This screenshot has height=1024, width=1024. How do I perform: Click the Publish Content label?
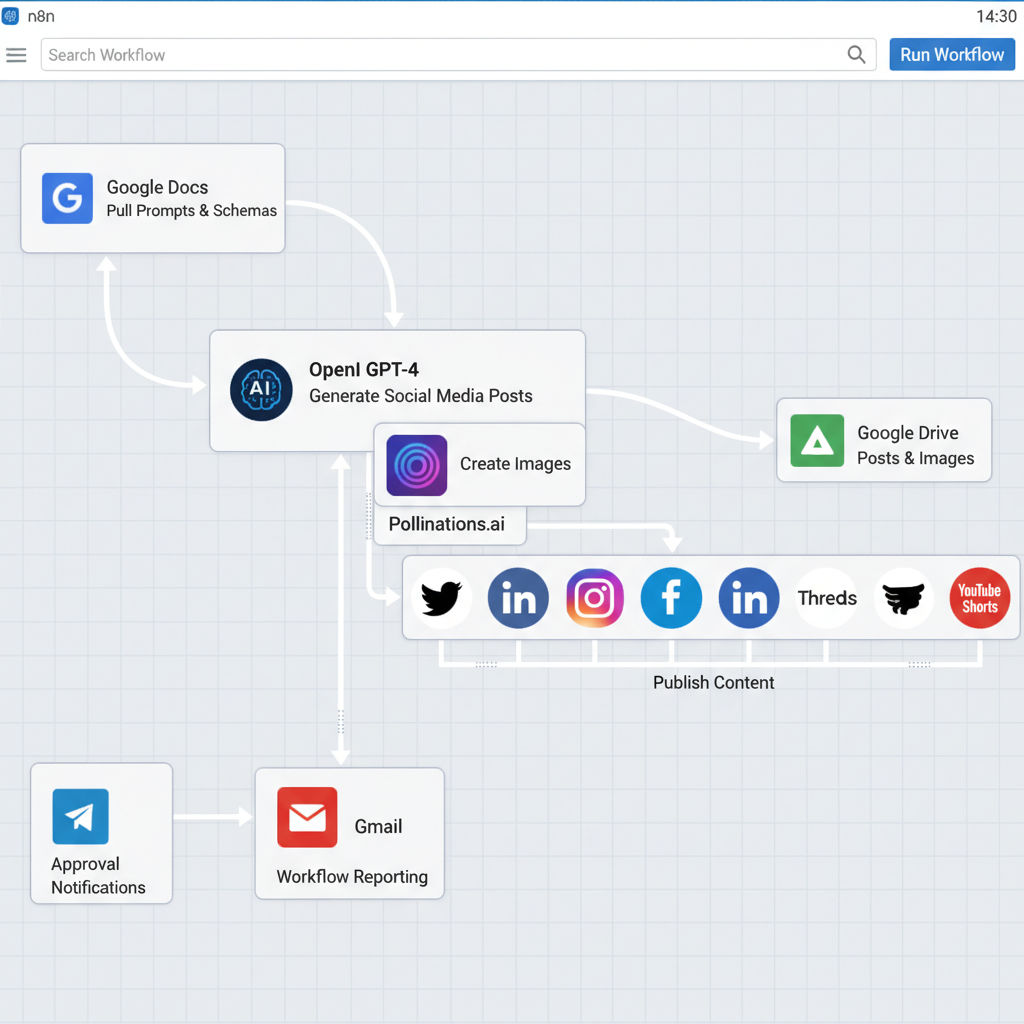tap(713, 682)
